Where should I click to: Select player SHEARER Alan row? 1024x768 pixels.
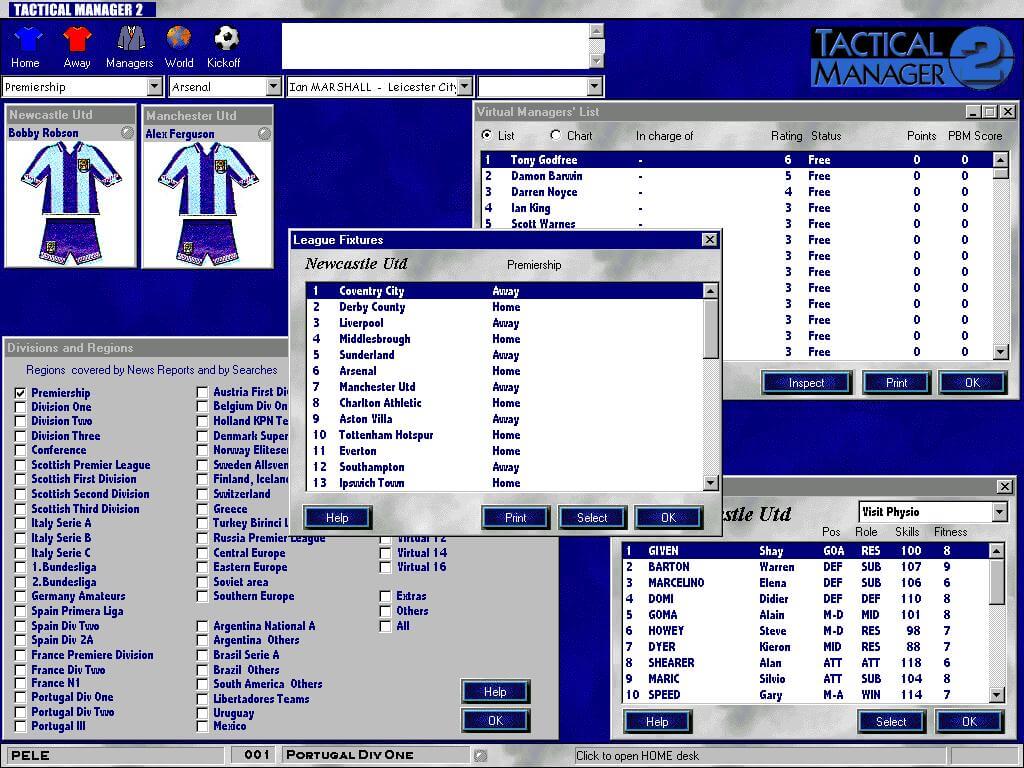pyautogui.click(x=805, y=663)
